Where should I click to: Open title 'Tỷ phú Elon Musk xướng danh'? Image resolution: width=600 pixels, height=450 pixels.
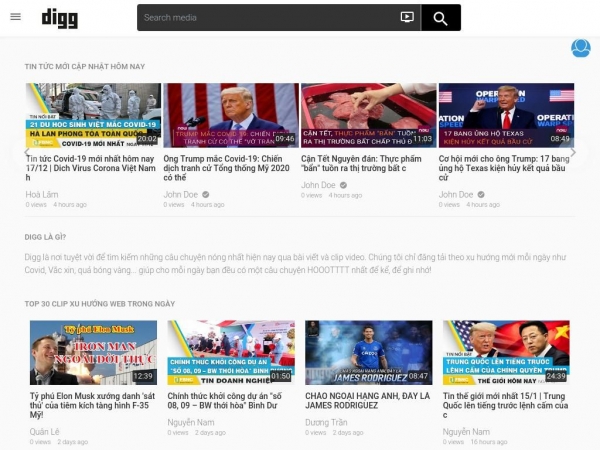pyautogui.click(x=92, y=405)
